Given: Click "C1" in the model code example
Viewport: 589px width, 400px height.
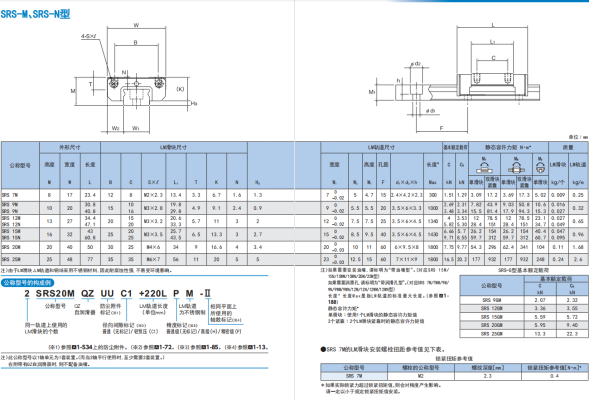Looking at the screenshot, I should pyautogui.click(x=126, y=293).
